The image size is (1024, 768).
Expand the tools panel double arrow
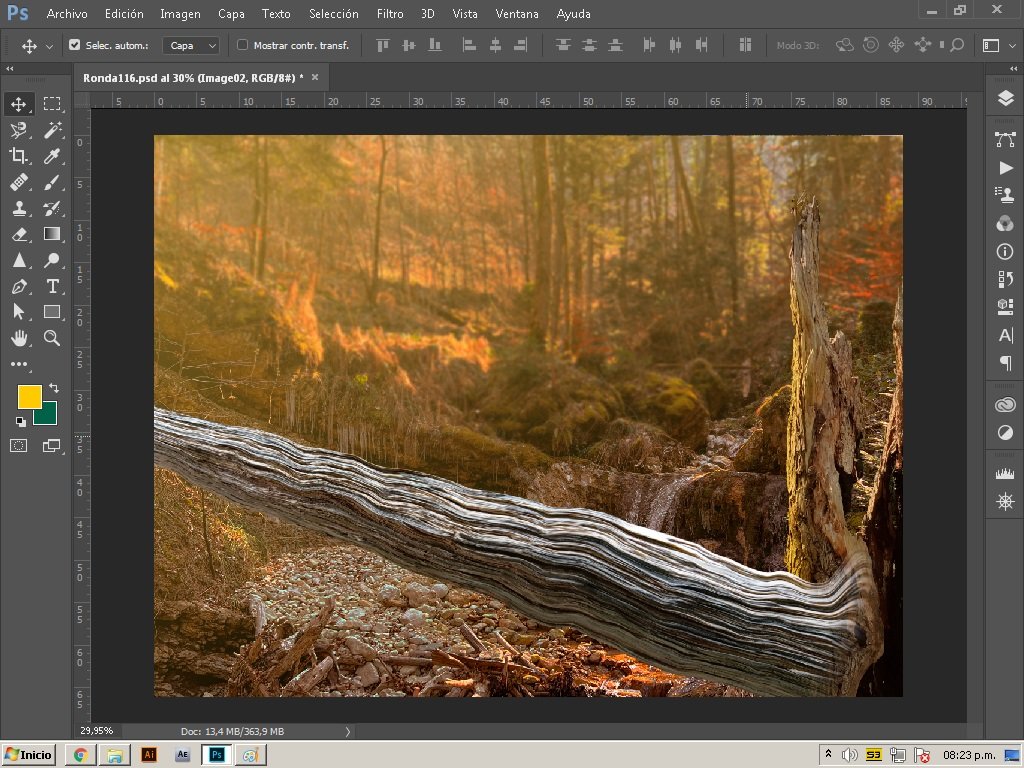[10, 69]
